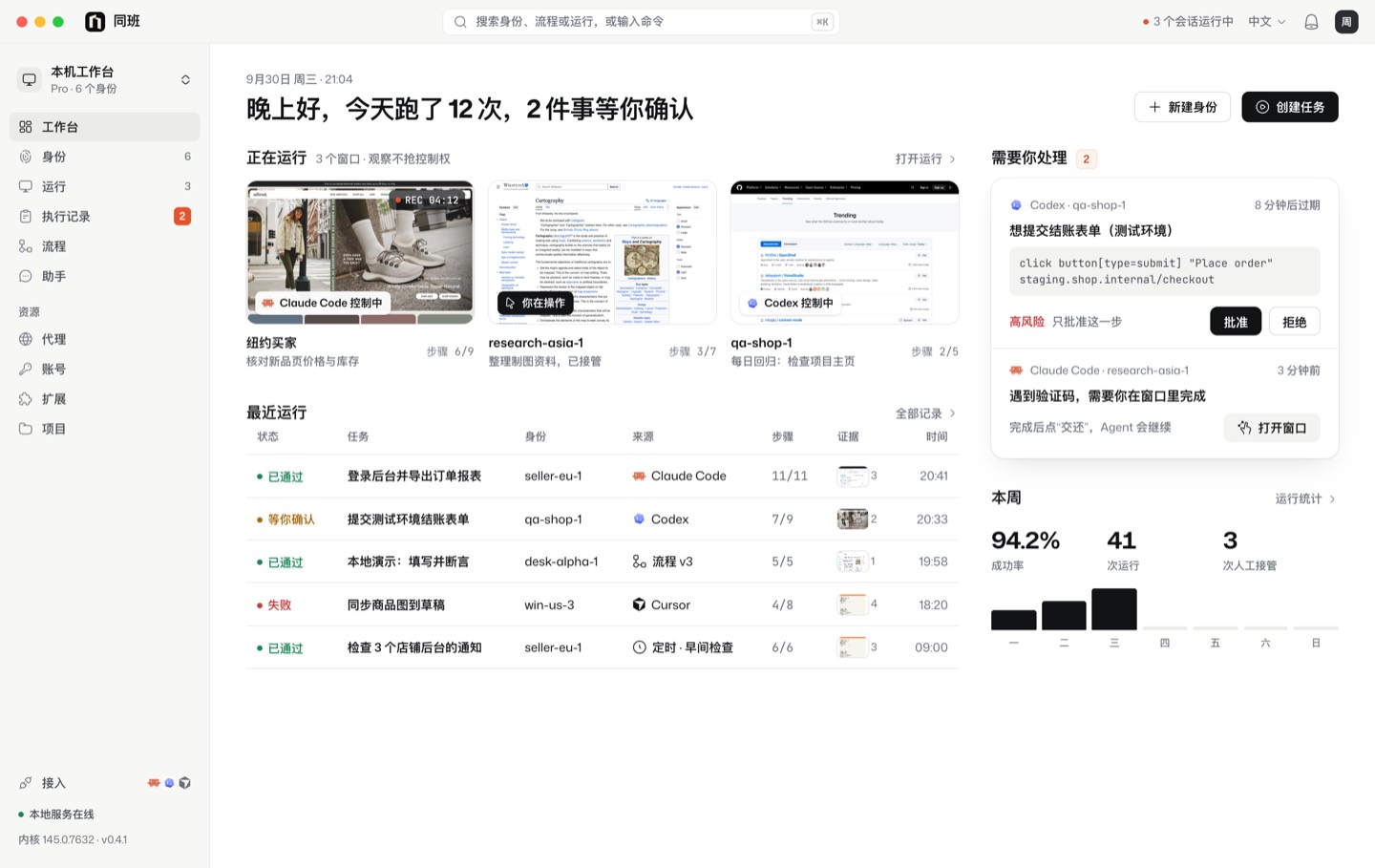
Task: Open the research-asia-1 window thumbnail
Action: click(x=603, y=252)
